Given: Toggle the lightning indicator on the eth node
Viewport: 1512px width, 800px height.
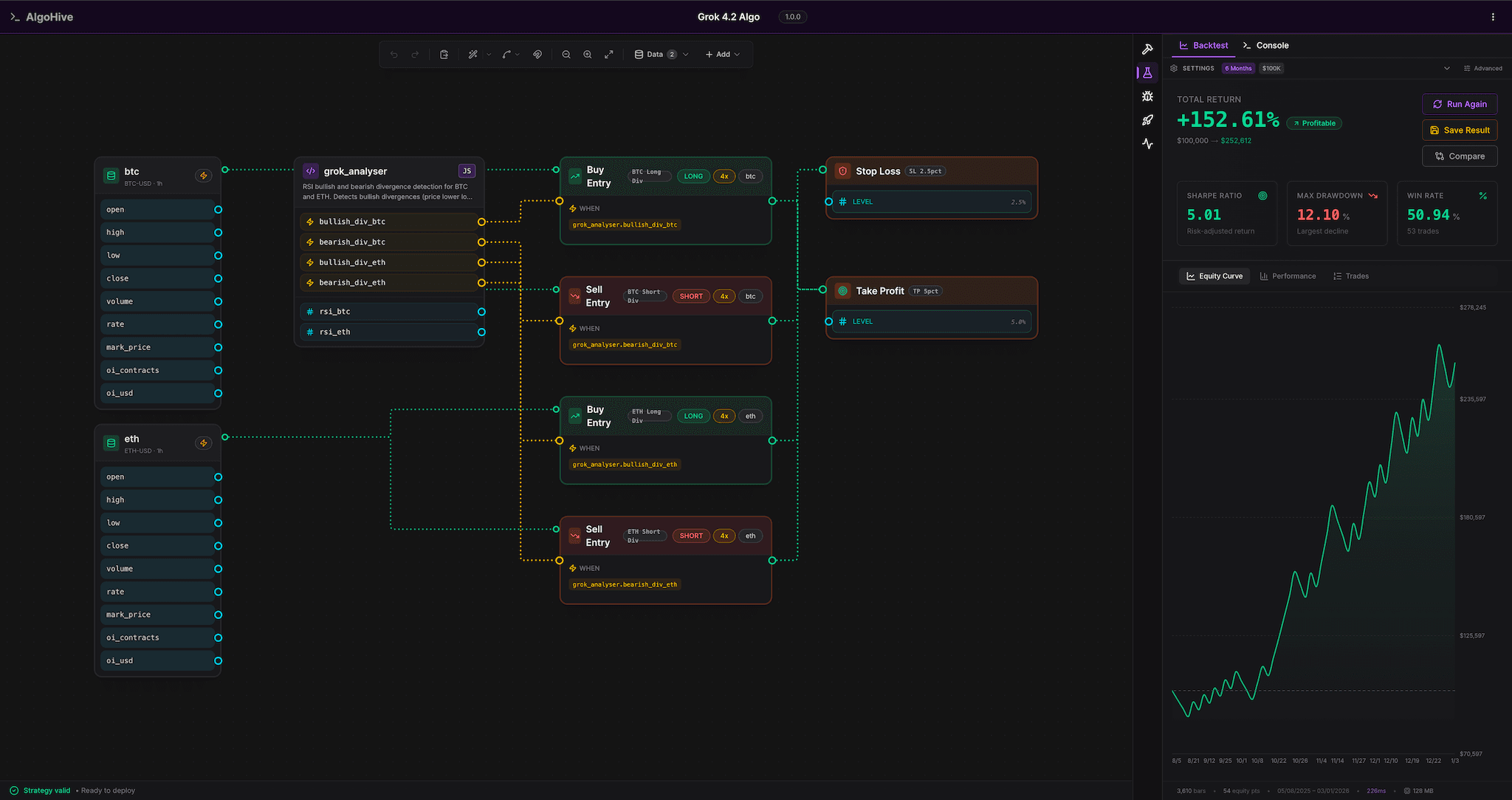Looking at the screenshot, I should pos(204,443).
